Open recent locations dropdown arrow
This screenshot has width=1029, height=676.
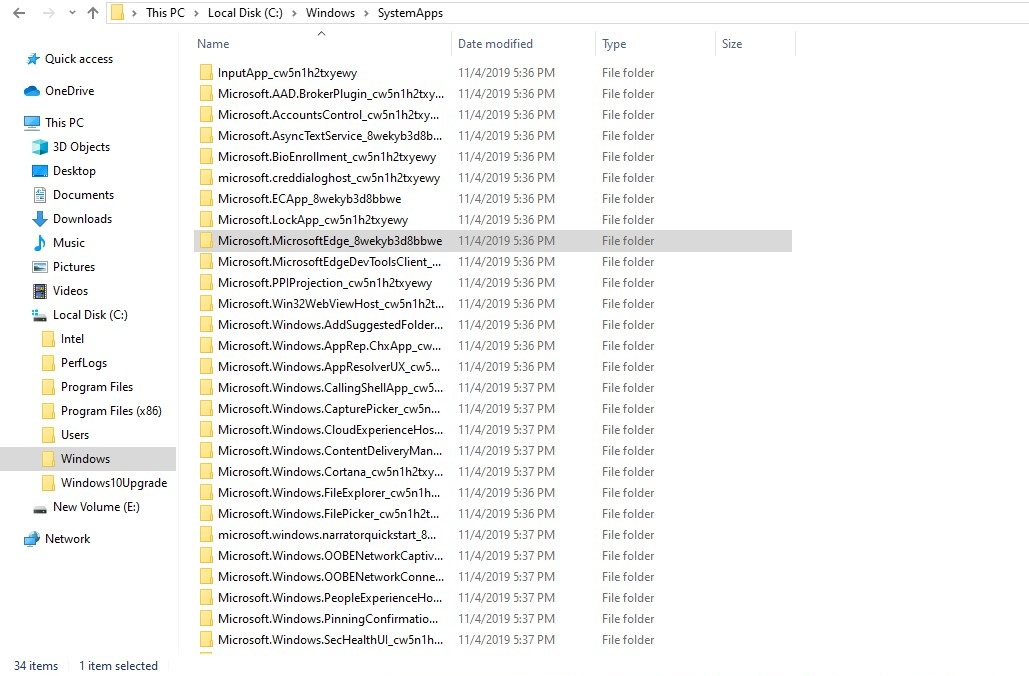(x=72, y=12)
